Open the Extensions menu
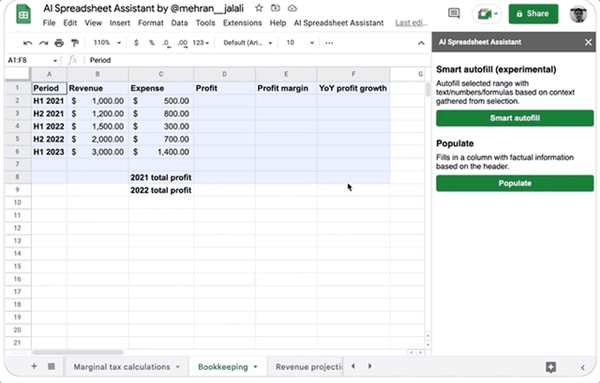 (x=242, y=23)
